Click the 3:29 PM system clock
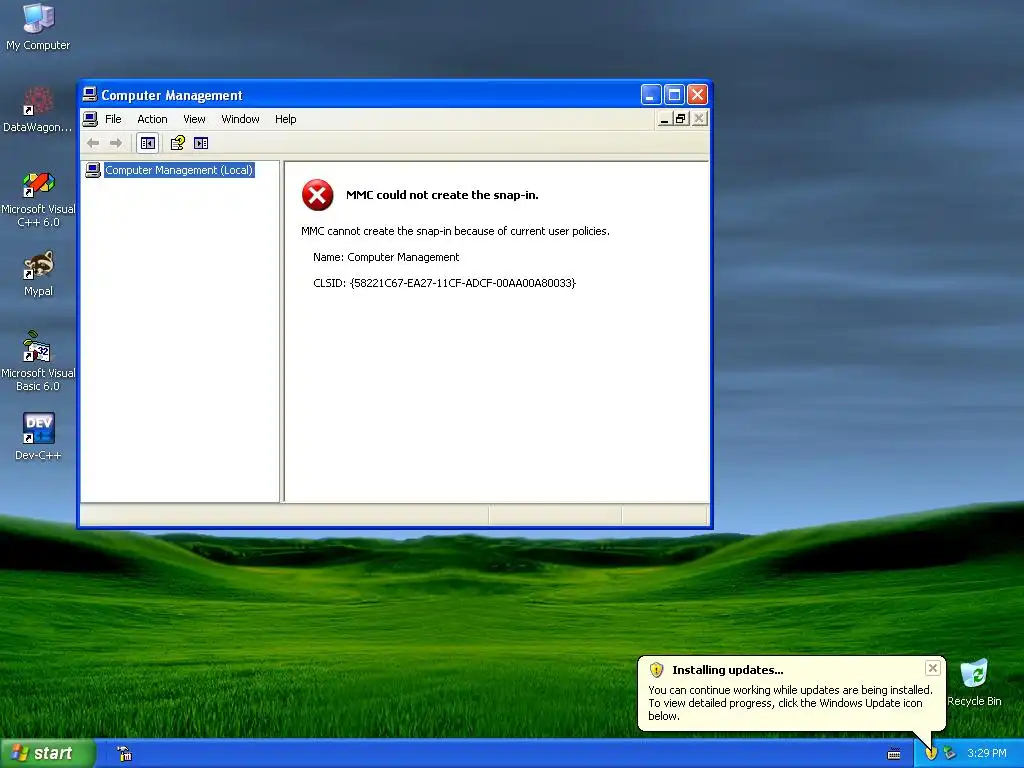The width and height of the screenshot is (1024, 768). [987, 753]
